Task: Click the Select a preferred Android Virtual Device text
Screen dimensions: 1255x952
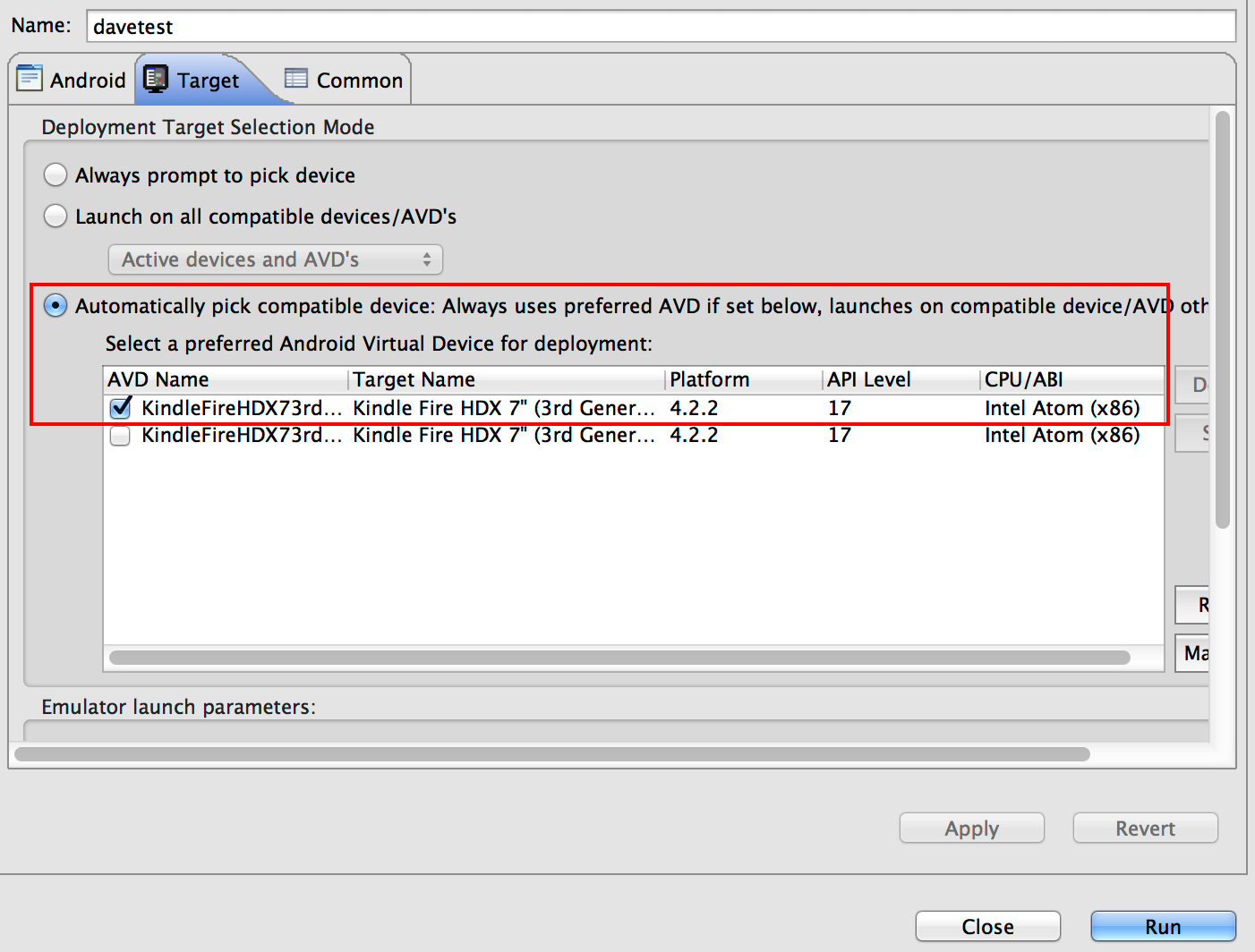Action: [379, 344]
